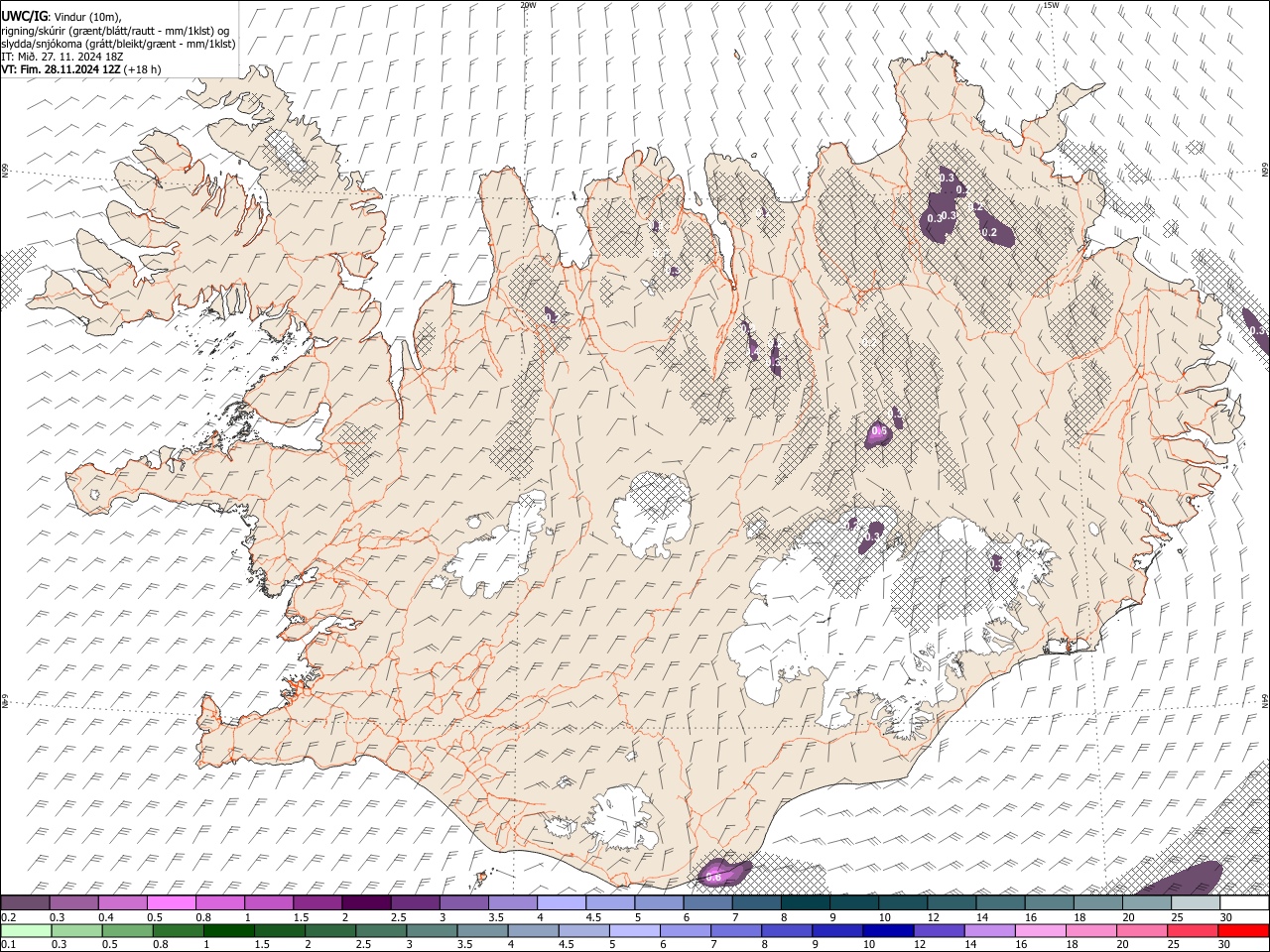Click the "rigning/skúrir" legend description line

115,31
